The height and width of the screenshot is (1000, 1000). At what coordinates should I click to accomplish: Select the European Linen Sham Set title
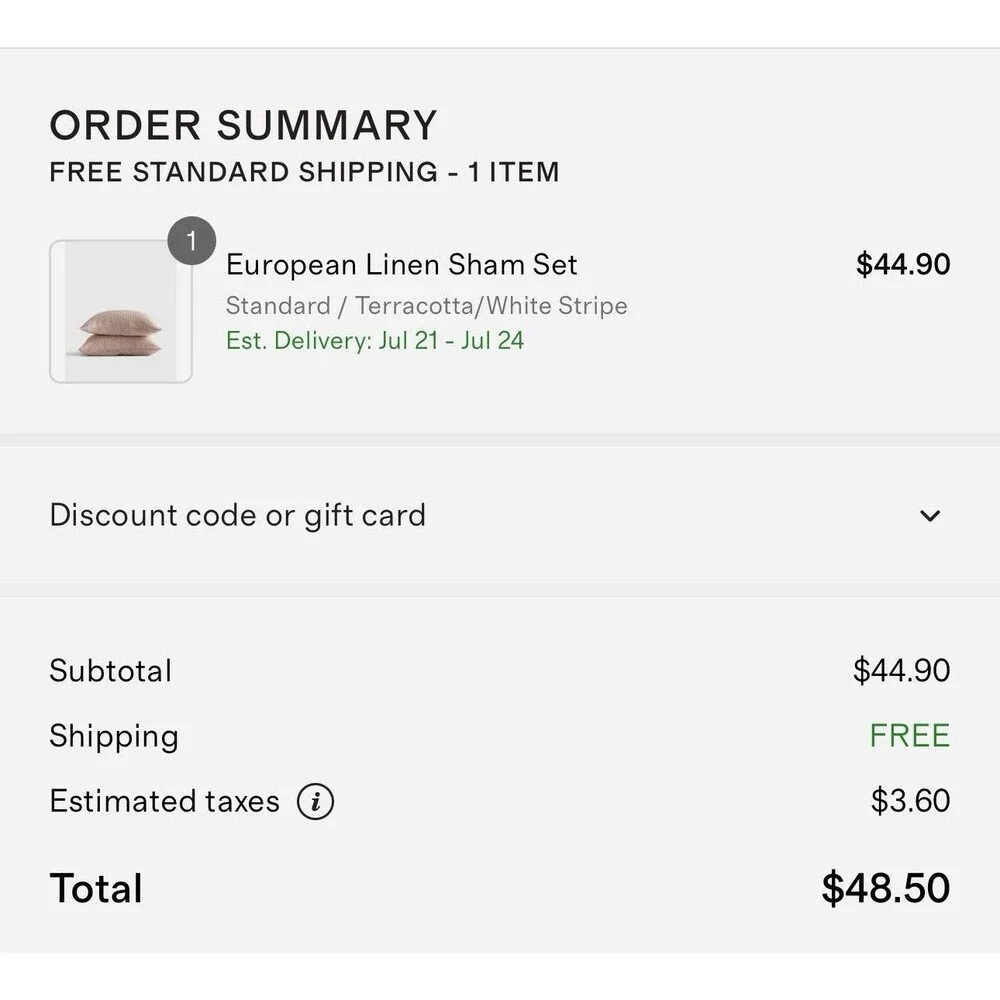[401, 264]
